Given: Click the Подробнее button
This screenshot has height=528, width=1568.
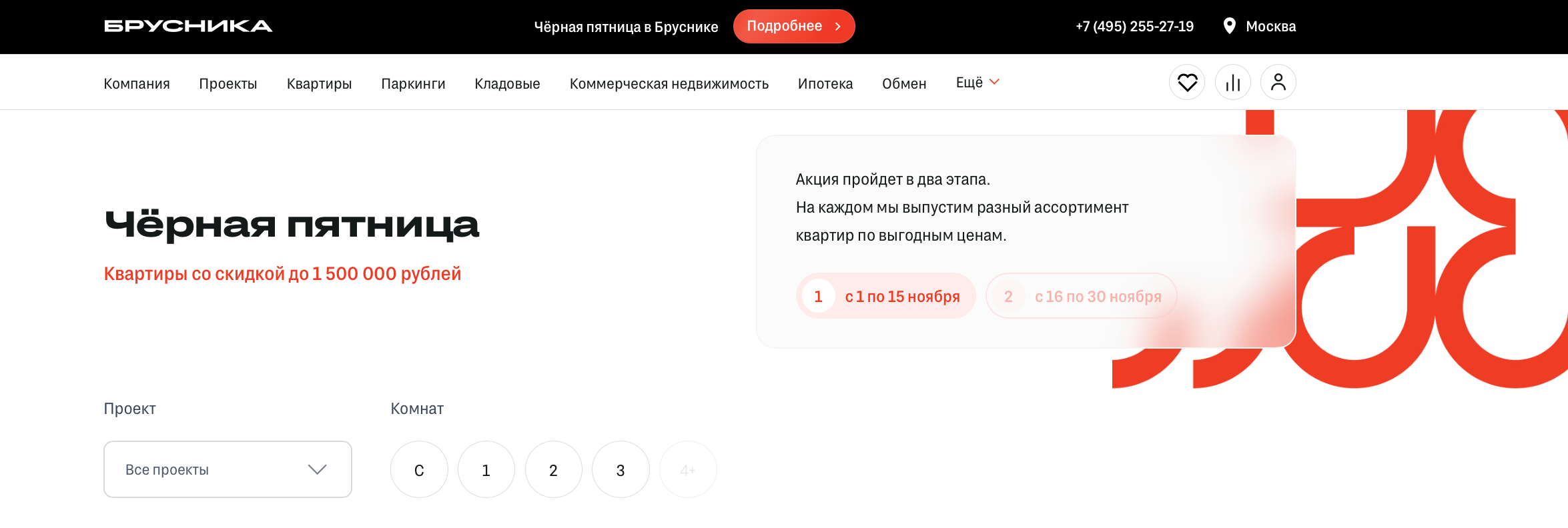Looking at the screenshot, I should click(794, 26).
